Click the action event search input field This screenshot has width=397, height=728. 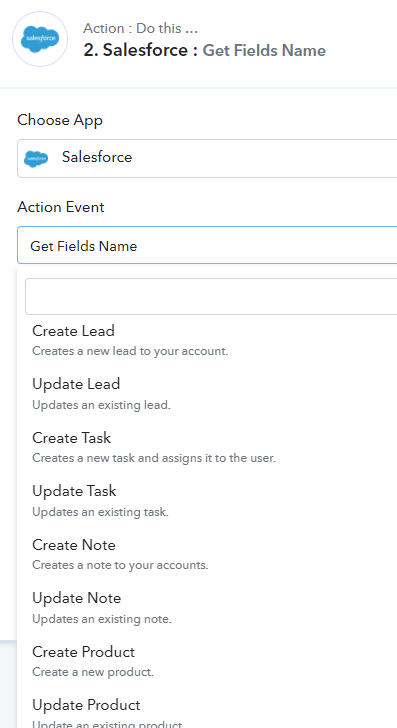tap(211, 297)
